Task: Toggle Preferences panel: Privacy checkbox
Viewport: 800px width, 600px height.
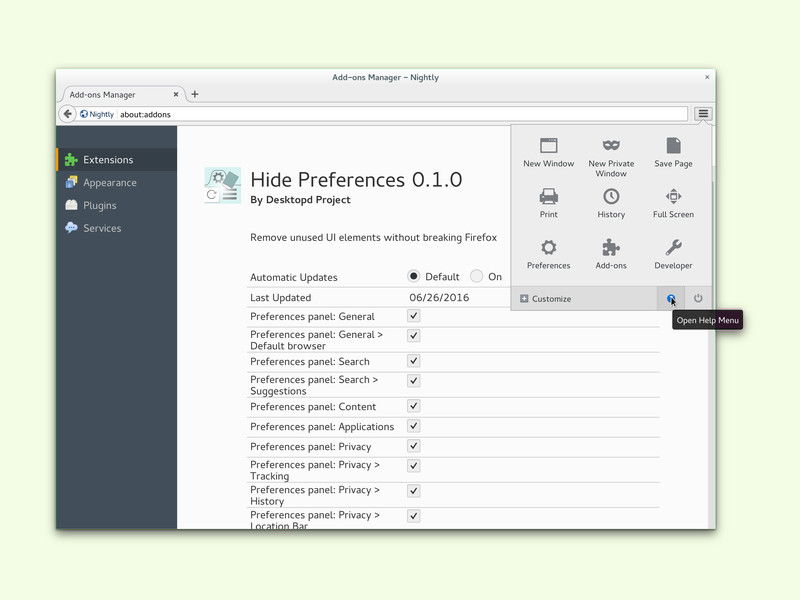Action: tap(414, 446)
